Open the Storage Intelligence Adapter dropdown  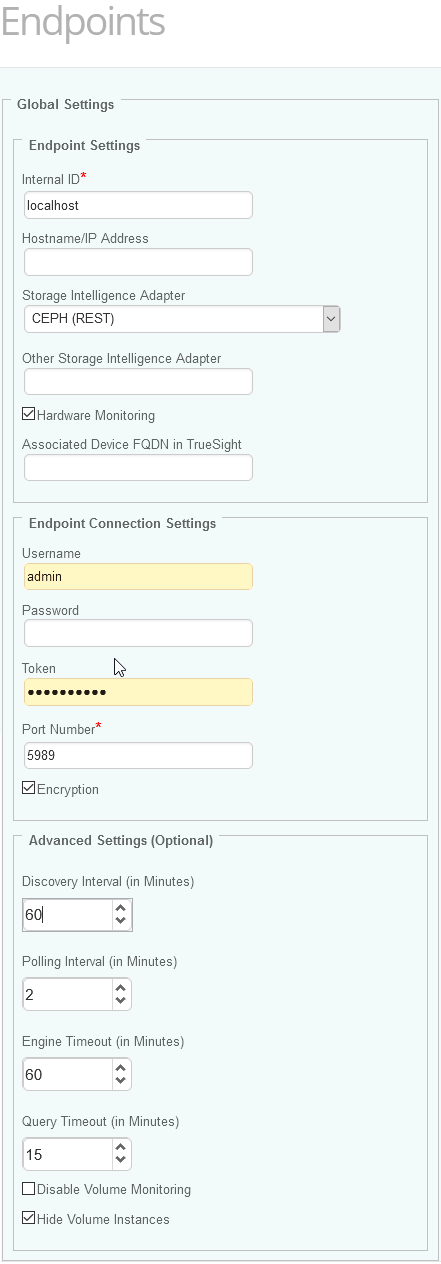182,319
